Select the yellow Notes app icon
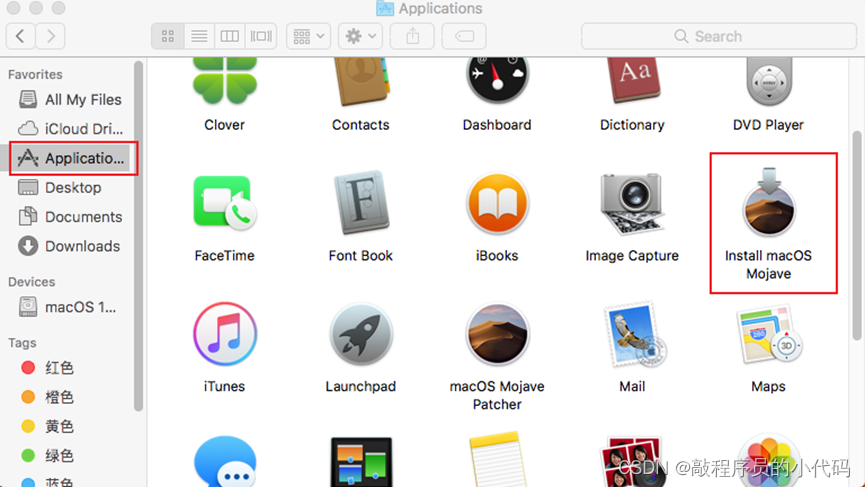The image size is (865, 487). (497, 459)
